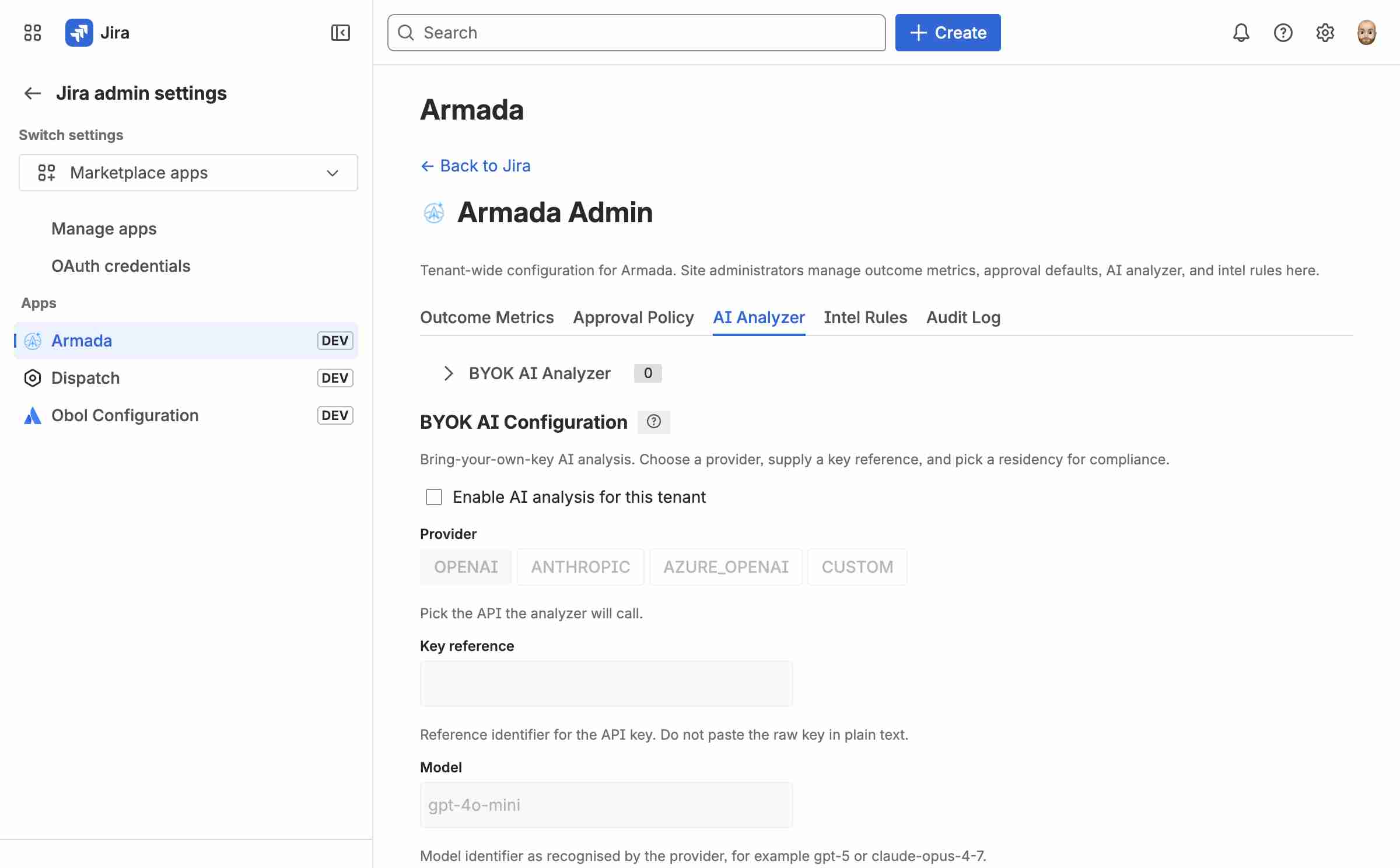The width and height of the screenshot is (1400, 868).
Task: Collapse the sidebar panel icon
Action: click(341, 33)
